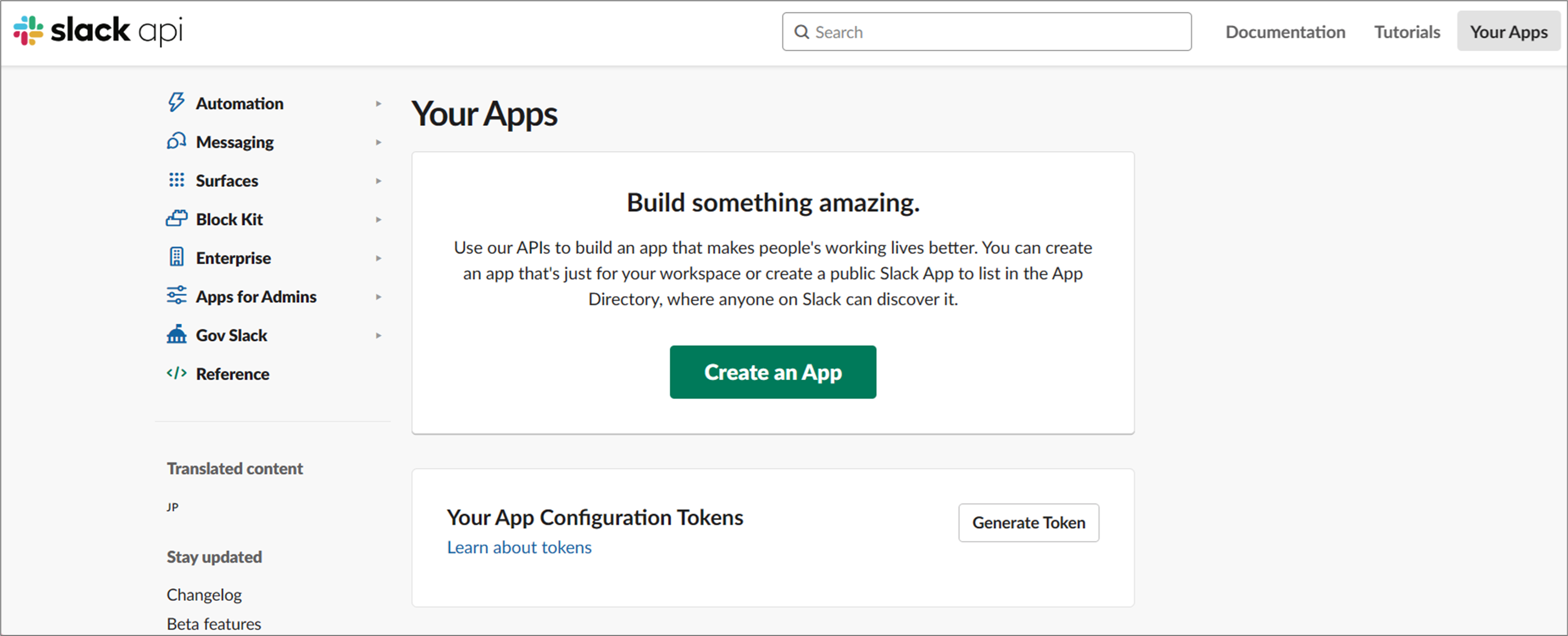Click the Messaging chat bubble icon
Viewport: 1568px width, 636px height.
(x=176, y=141)
